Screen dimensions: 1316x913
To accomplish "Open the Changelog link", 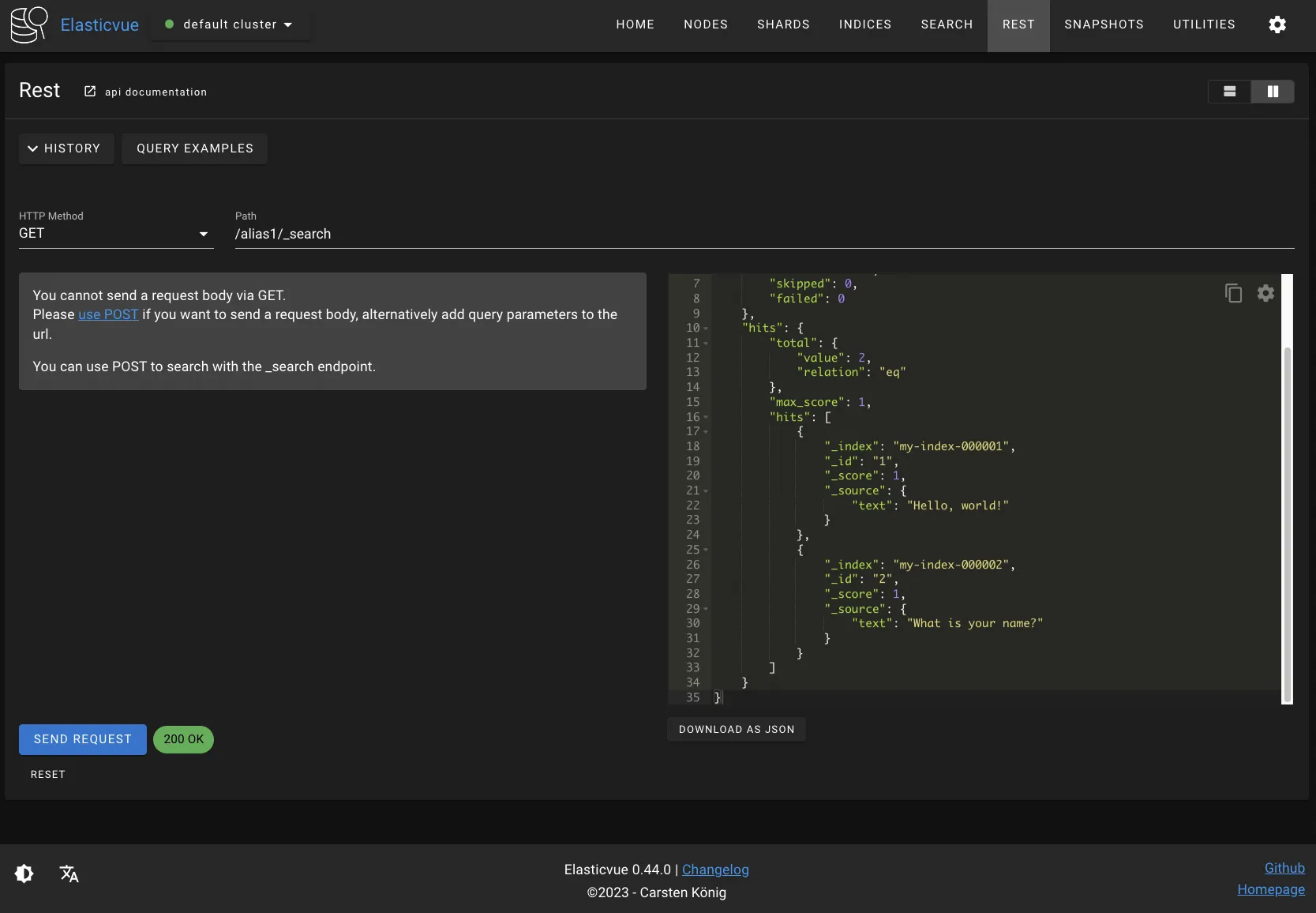I will [715, 870].
